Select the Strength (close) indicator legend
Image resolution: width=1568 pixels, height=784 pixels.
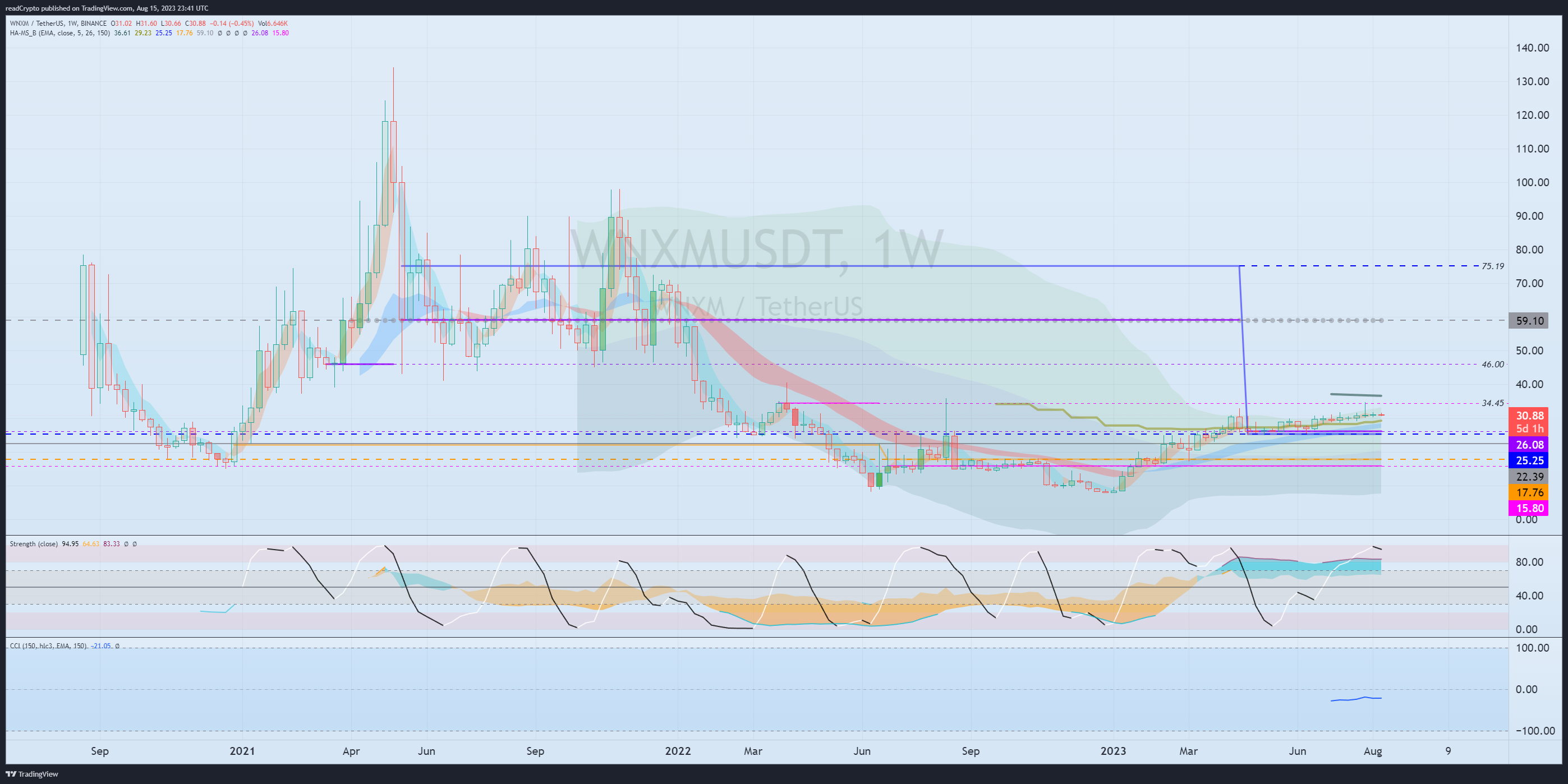34,543
